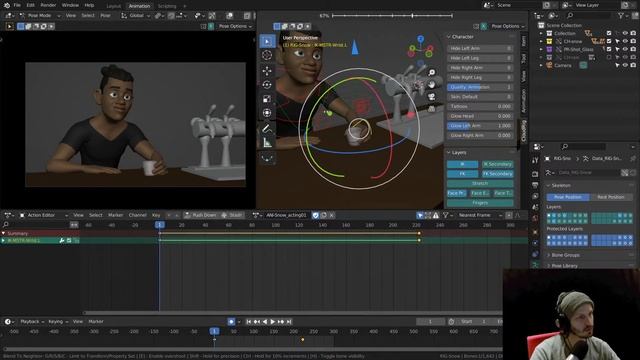The width and height of the screenshot is (640, 360).
Task: Click the Push Down action button
Action: click(200, 215)
